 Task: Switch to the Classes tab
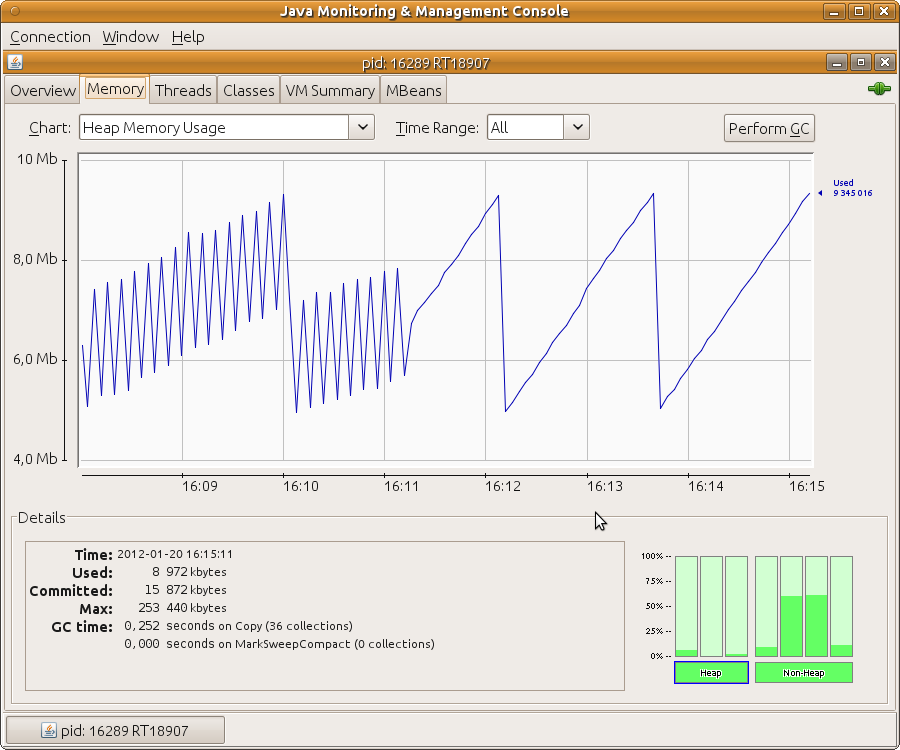(x=248, y=90)
